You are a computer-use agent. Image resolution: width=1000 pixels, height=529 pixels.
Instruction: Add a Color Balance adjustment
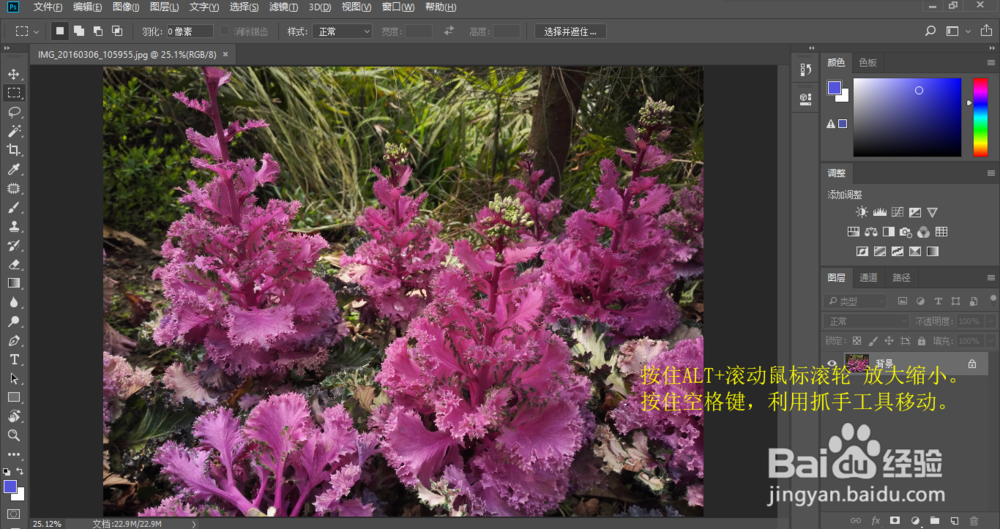(x=871, y=232)
